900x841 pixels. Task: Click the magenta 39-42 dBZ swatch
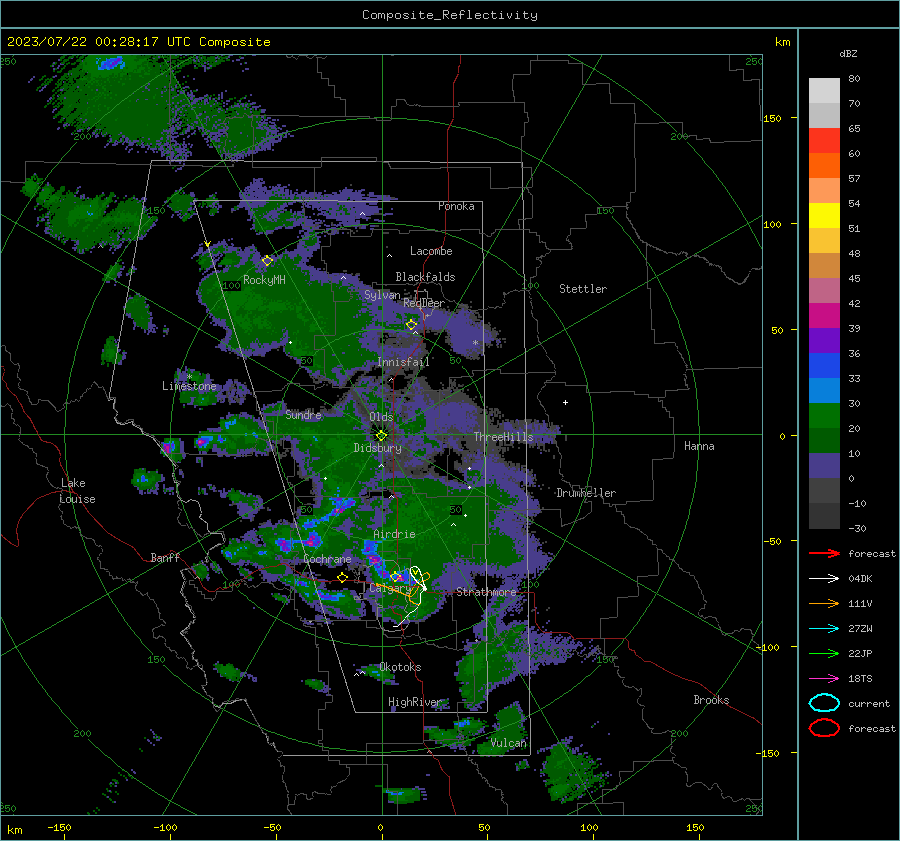tap(824, 316)
